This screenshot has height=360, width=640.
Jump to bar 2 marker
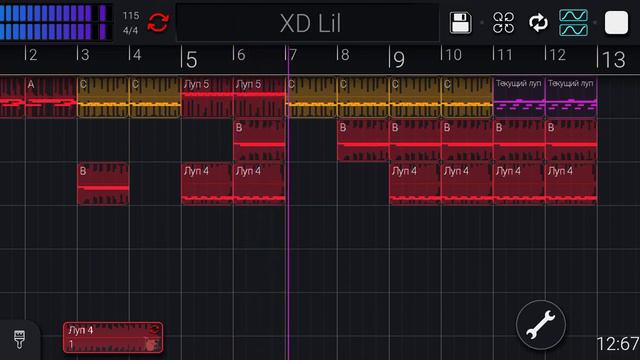(31, 55)
